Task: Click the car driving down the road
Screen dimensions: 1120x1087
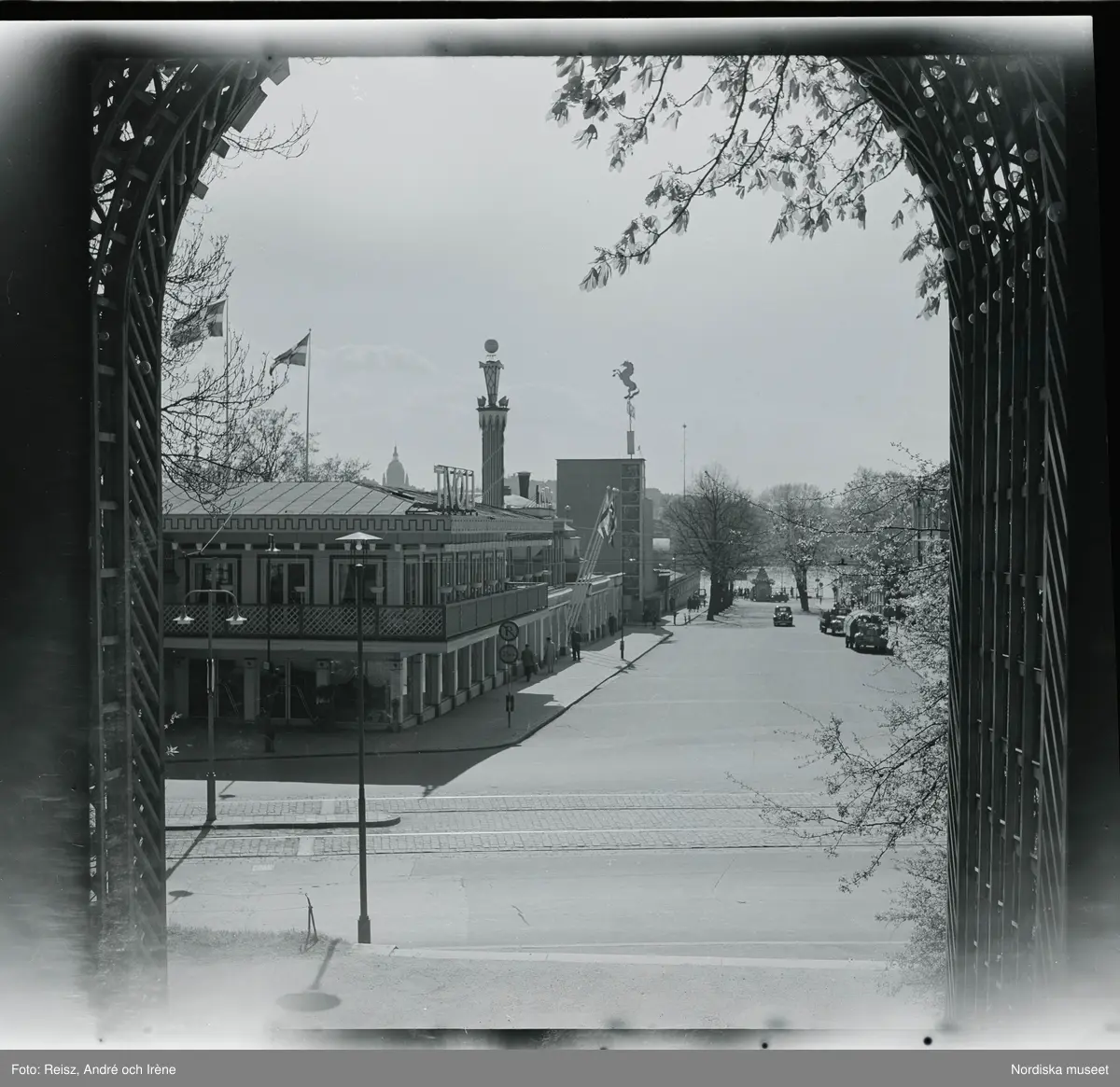Action: click(x=782, y=616)
